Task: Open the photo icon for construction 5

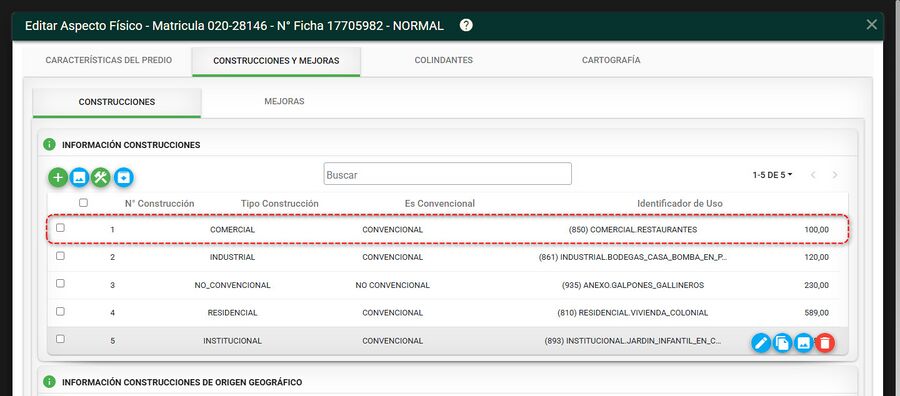Action: tap(804, 343)
